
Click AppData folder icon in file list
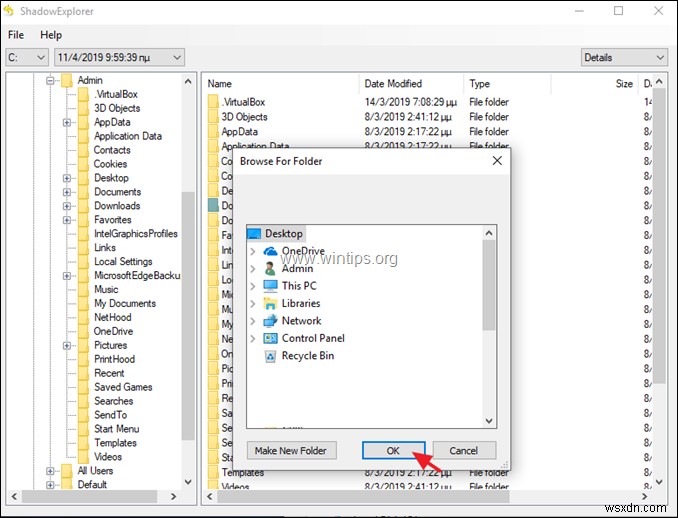pos(213,131)
